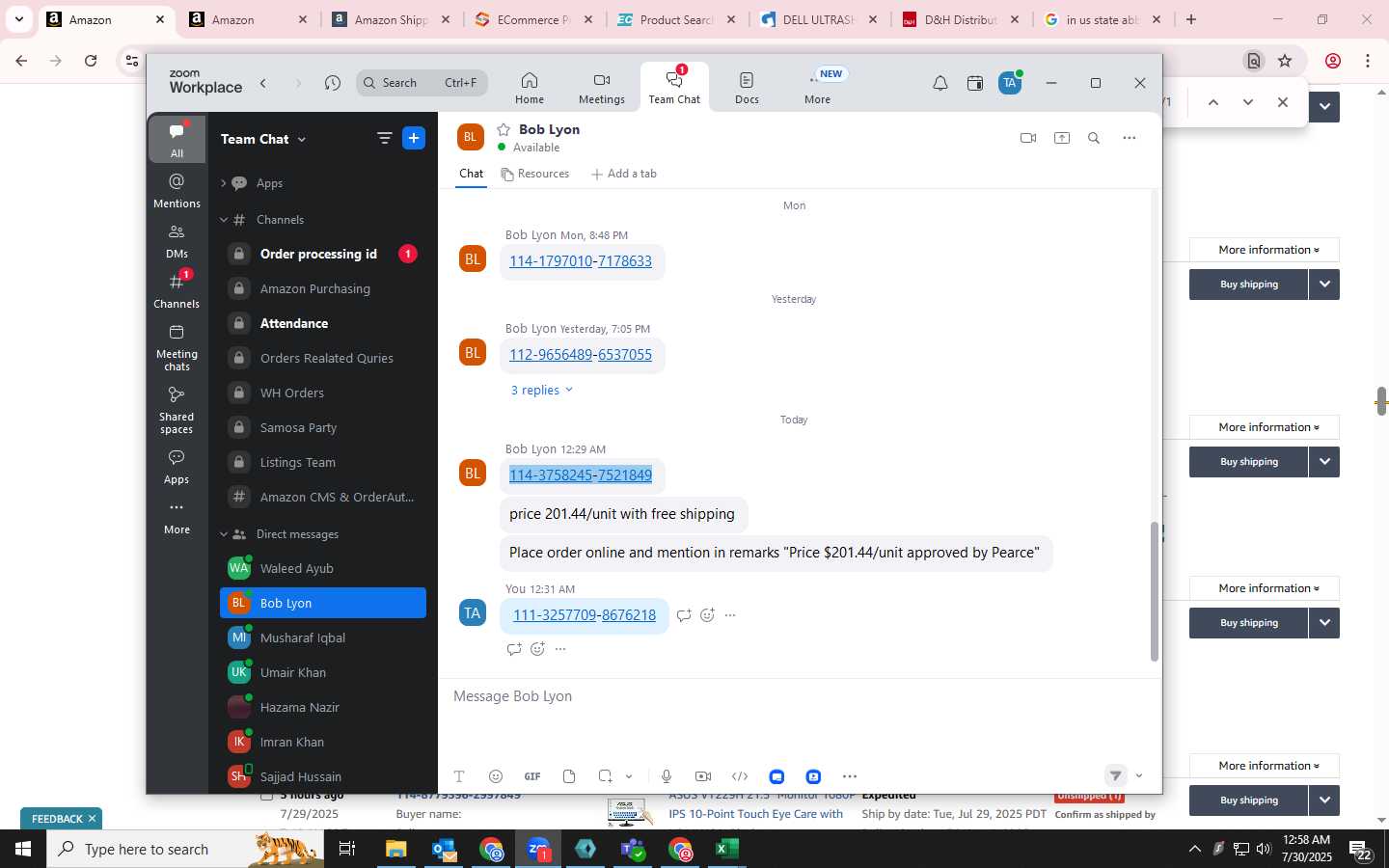Click the Message Bob Lyon input field
Screen dimensions: 1389x868
[801, 696]
